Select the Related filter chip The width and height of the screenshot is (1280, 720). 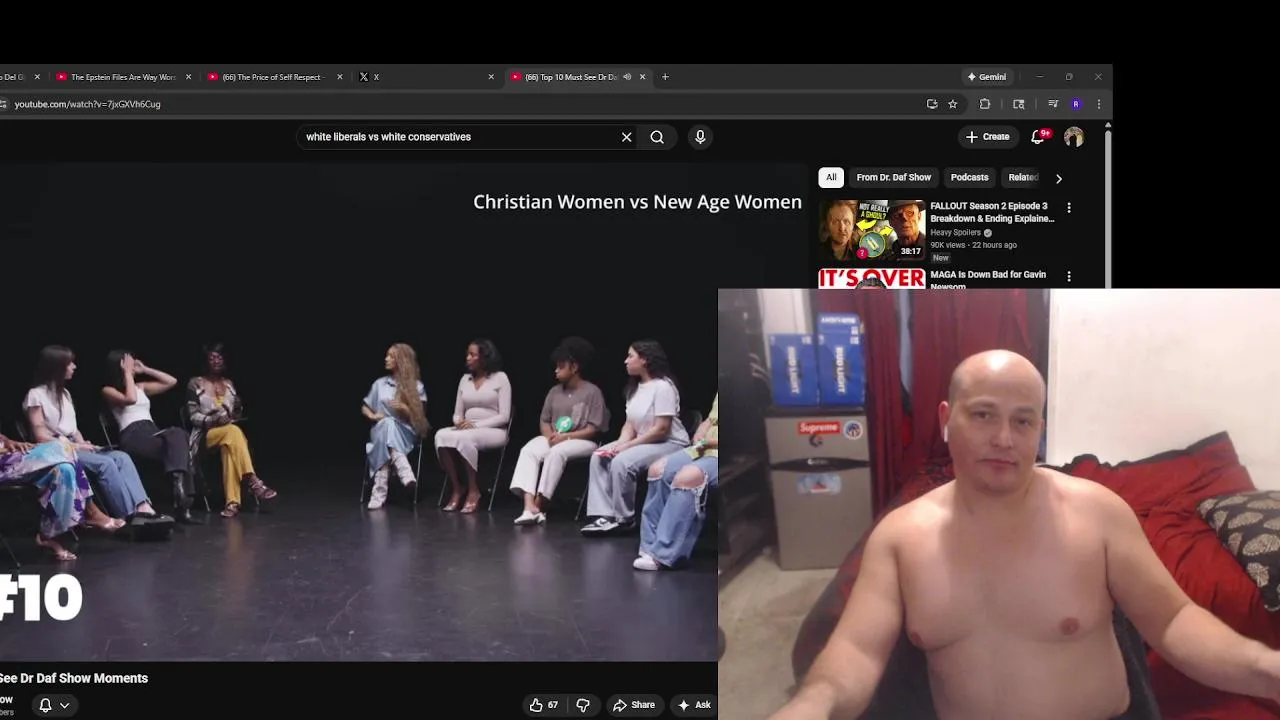coord(1023,177)
